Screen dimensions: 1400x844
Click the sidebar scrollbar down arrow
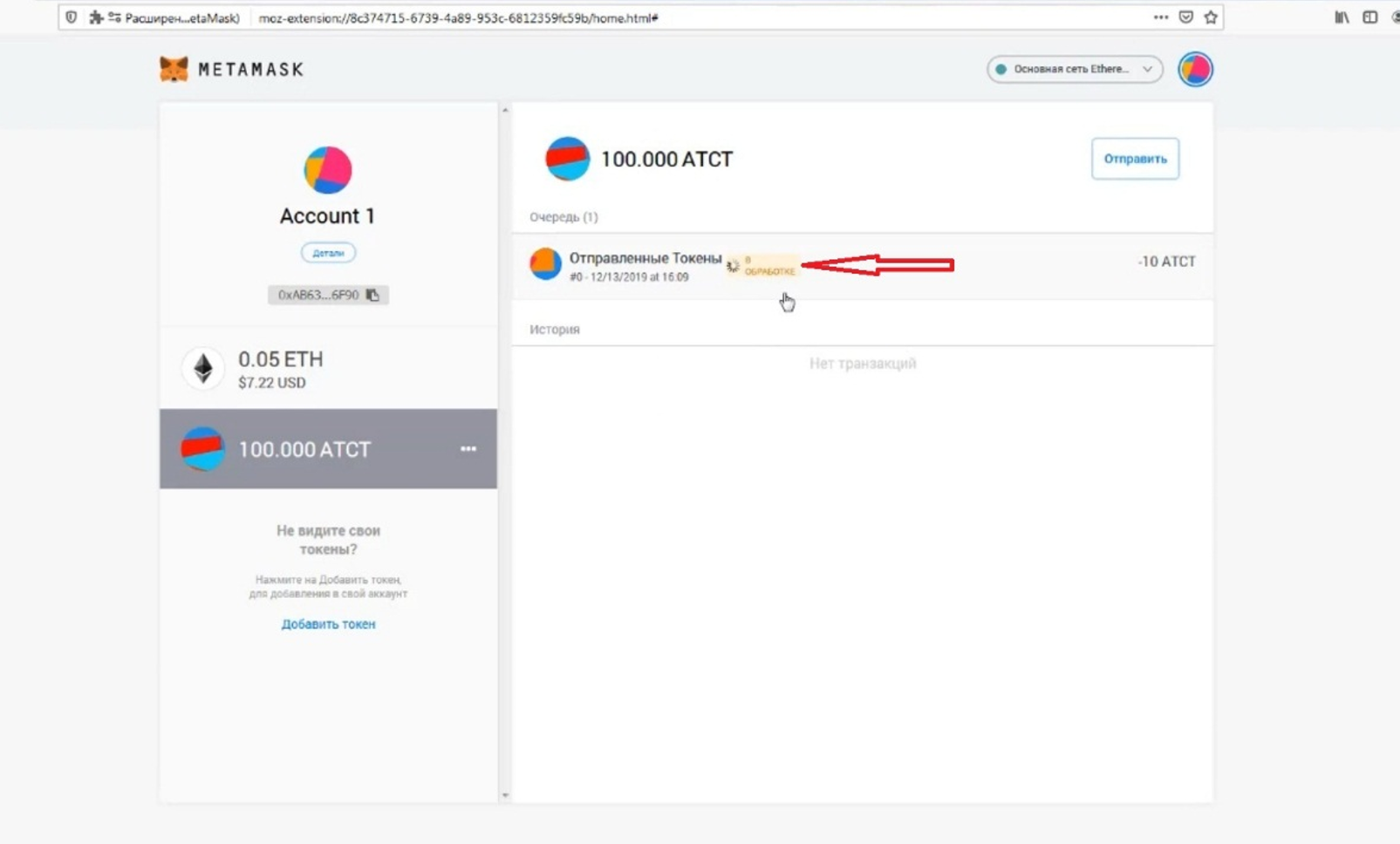504,795
